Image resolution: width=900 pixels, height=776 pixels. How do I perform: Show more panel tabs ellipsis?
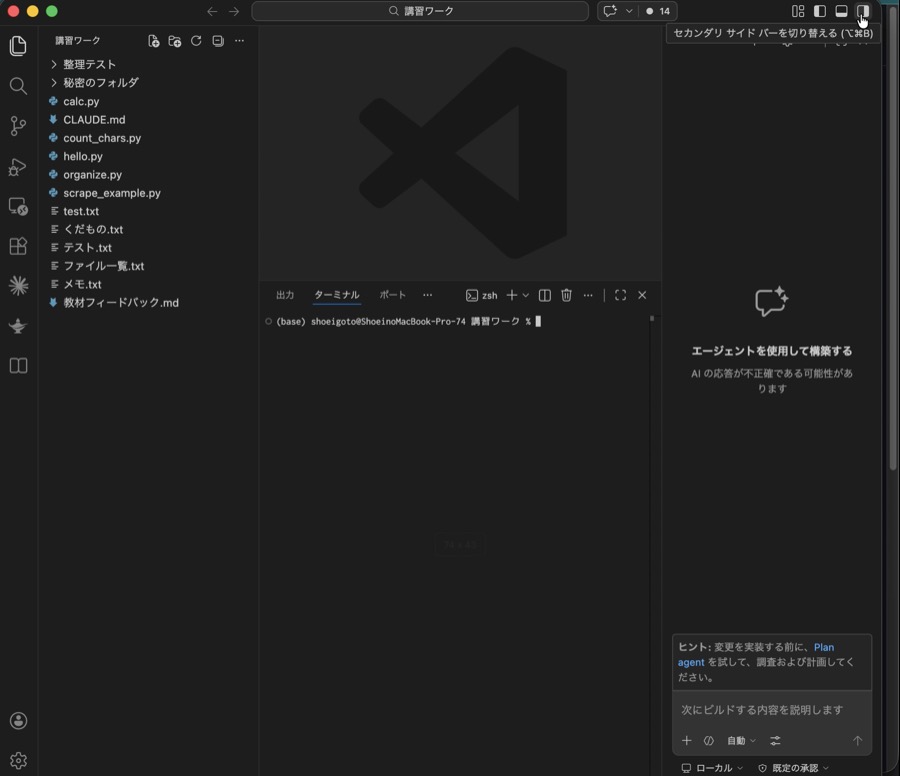[428, 295]
